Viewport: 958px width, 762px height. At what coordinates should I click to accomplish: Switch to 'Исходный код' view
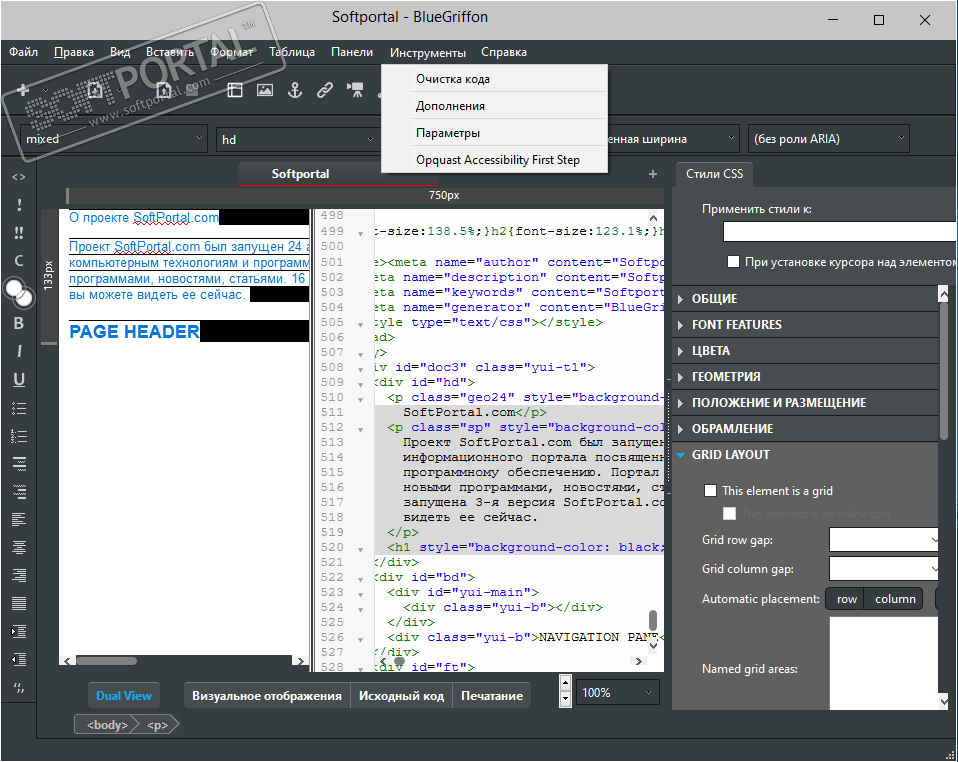(x=401, y=695)
